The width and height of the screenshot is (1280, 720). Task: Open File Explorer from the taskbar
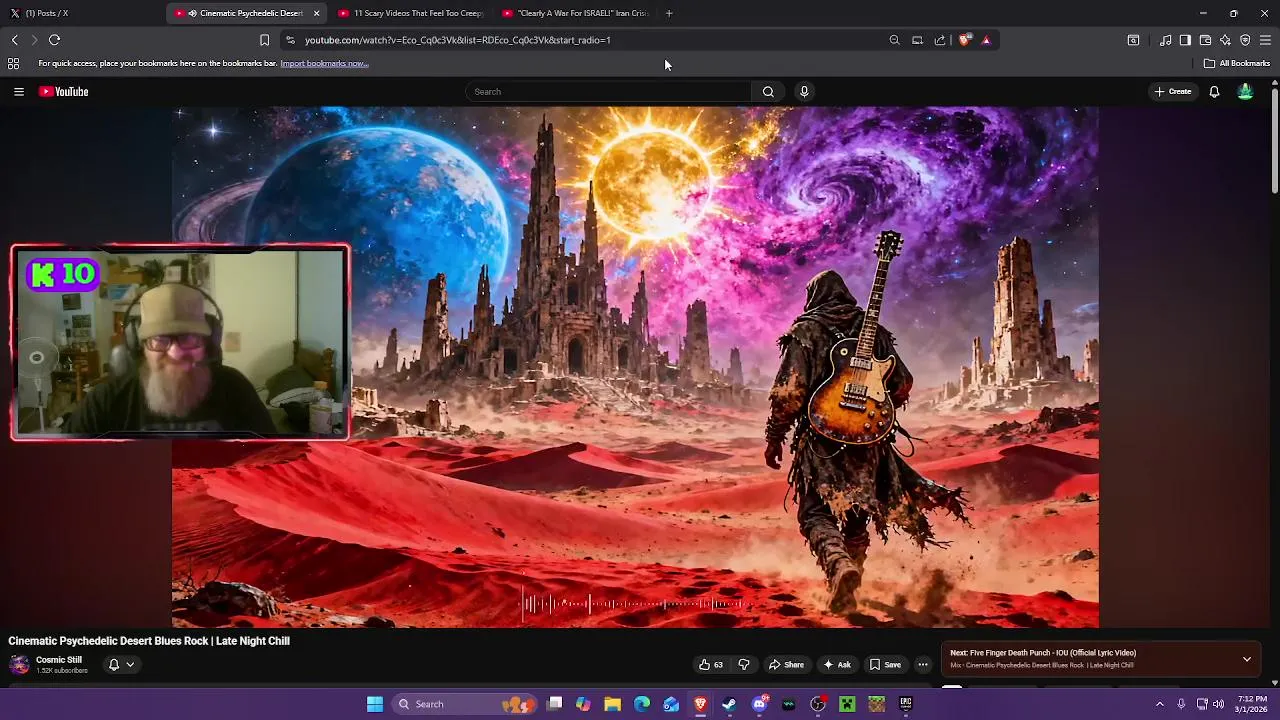coord(613,704)
